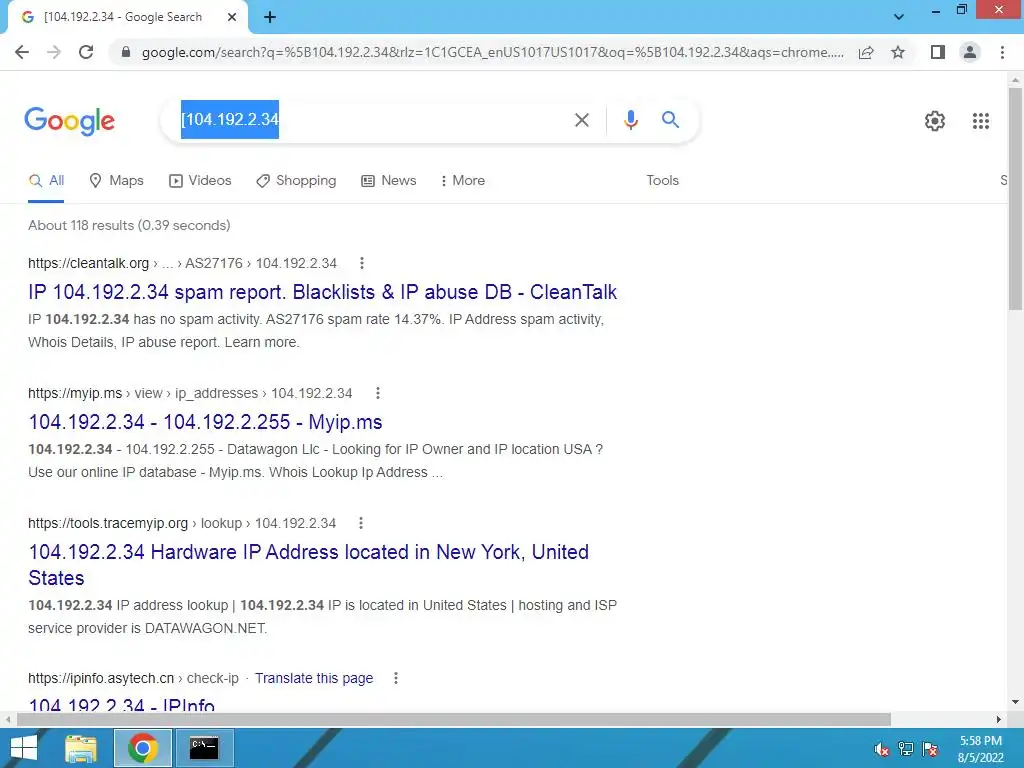Click cleantalk.org breadcrumb URL

(x=182, y=263)
